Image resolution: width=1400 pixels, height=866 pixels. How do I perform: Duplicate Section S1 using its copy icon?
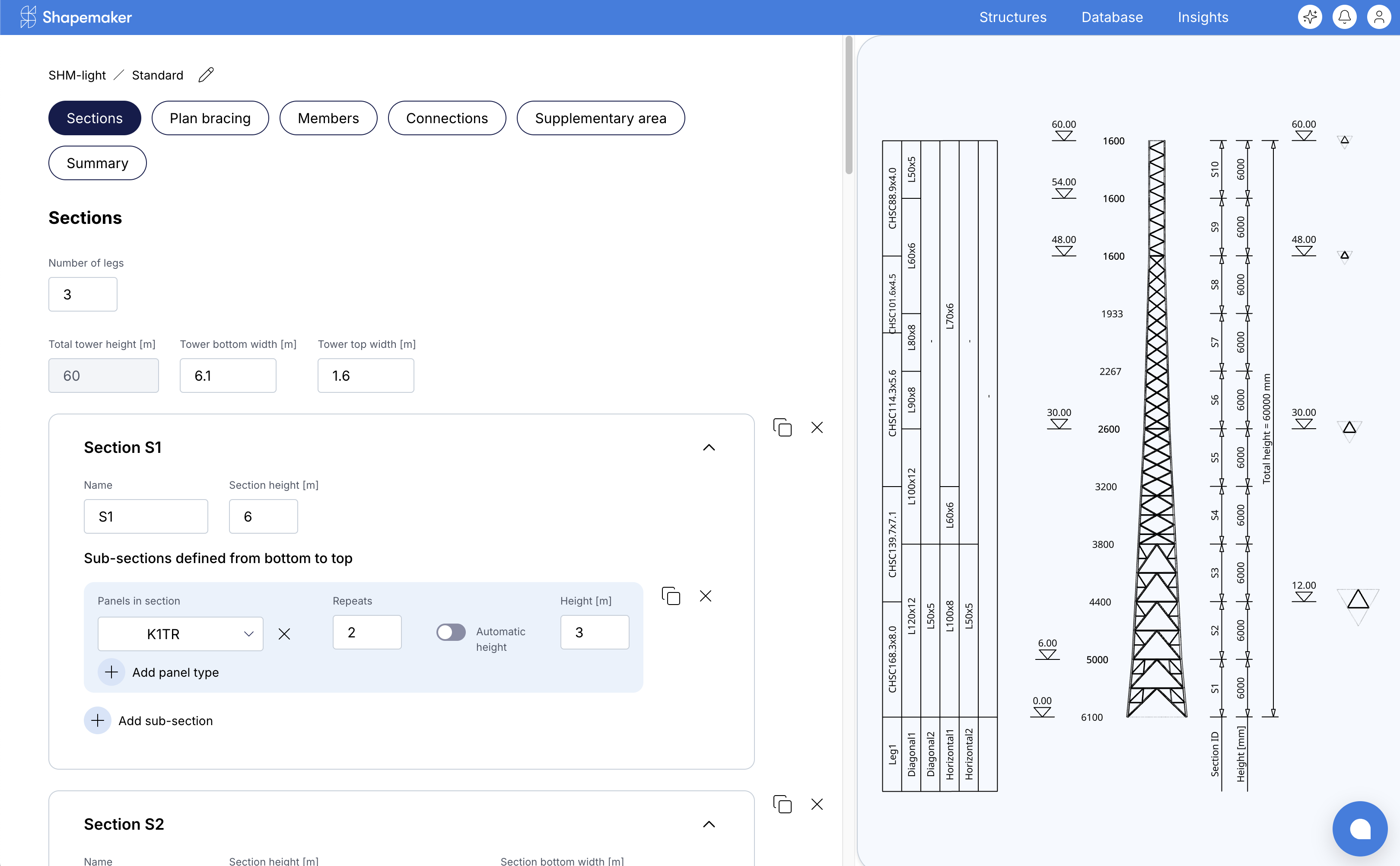click(783, 427)
